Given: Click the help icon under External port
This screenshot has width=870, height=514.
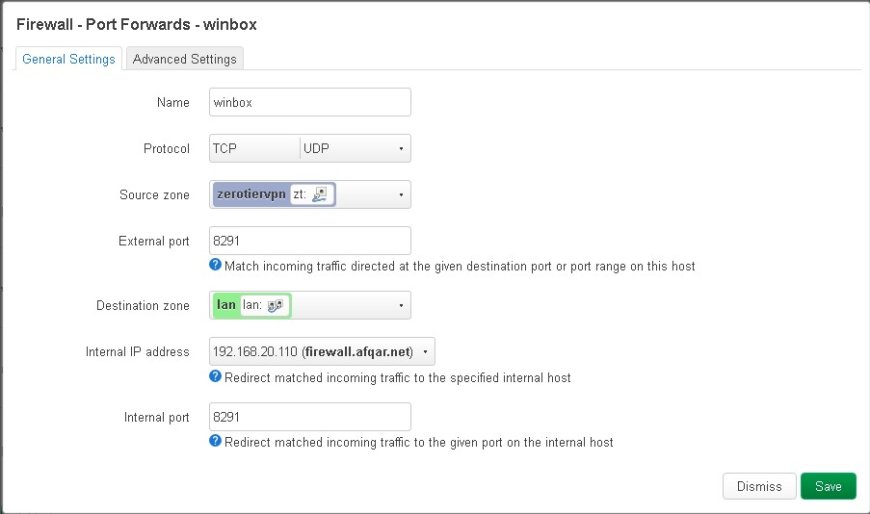Looking at the screenshot, I should coord(215,265).
